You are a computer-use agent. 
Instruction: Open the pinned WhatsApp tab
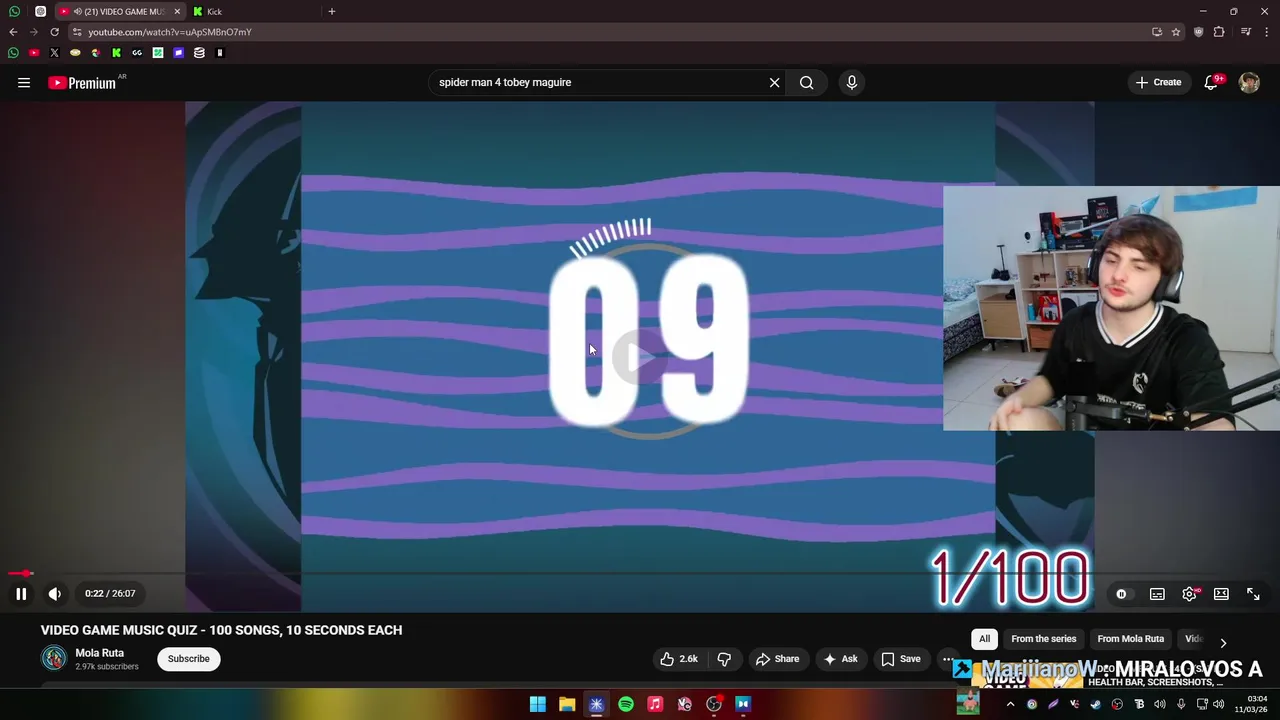(14, 12)
